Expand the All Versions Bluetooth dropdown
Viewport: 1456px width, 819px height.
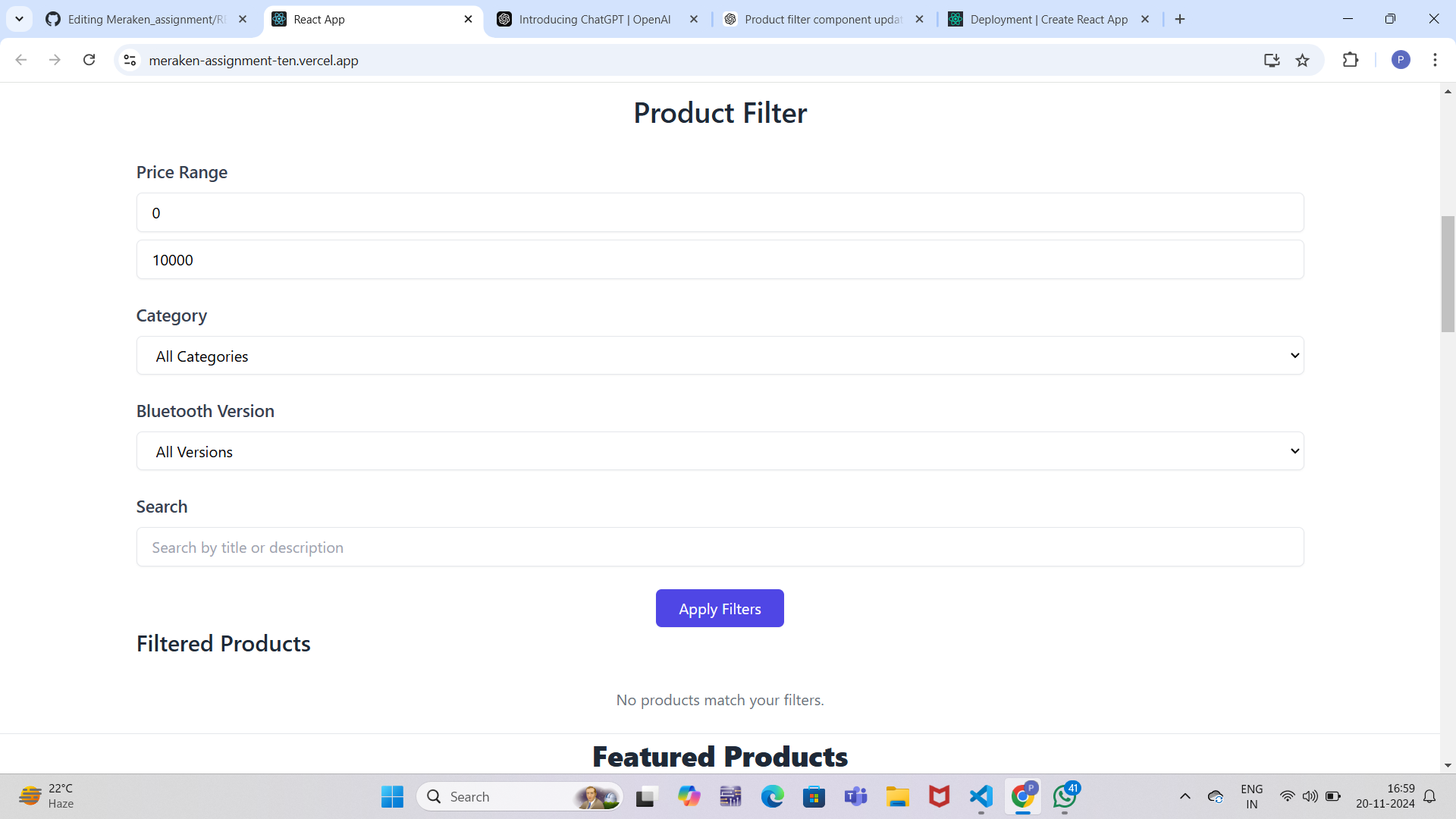[720, 451]
